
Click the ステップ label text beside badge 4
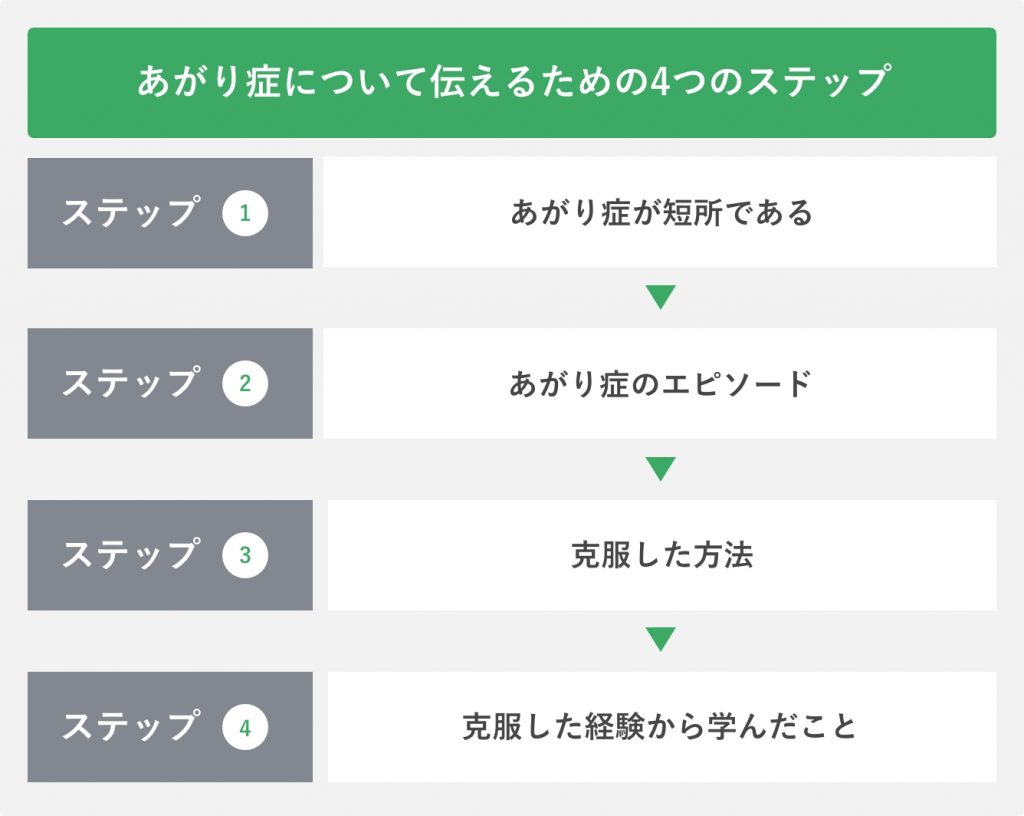[129, 727]
